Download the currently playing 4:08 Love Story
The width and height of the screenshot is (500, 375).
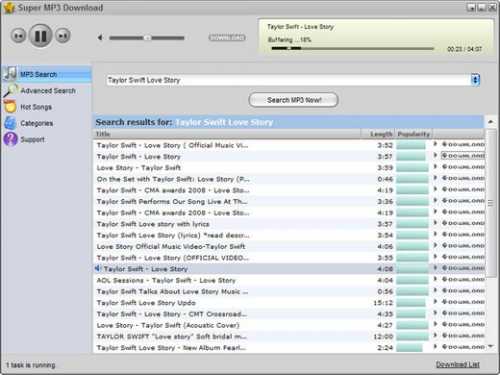pos(463,268)
